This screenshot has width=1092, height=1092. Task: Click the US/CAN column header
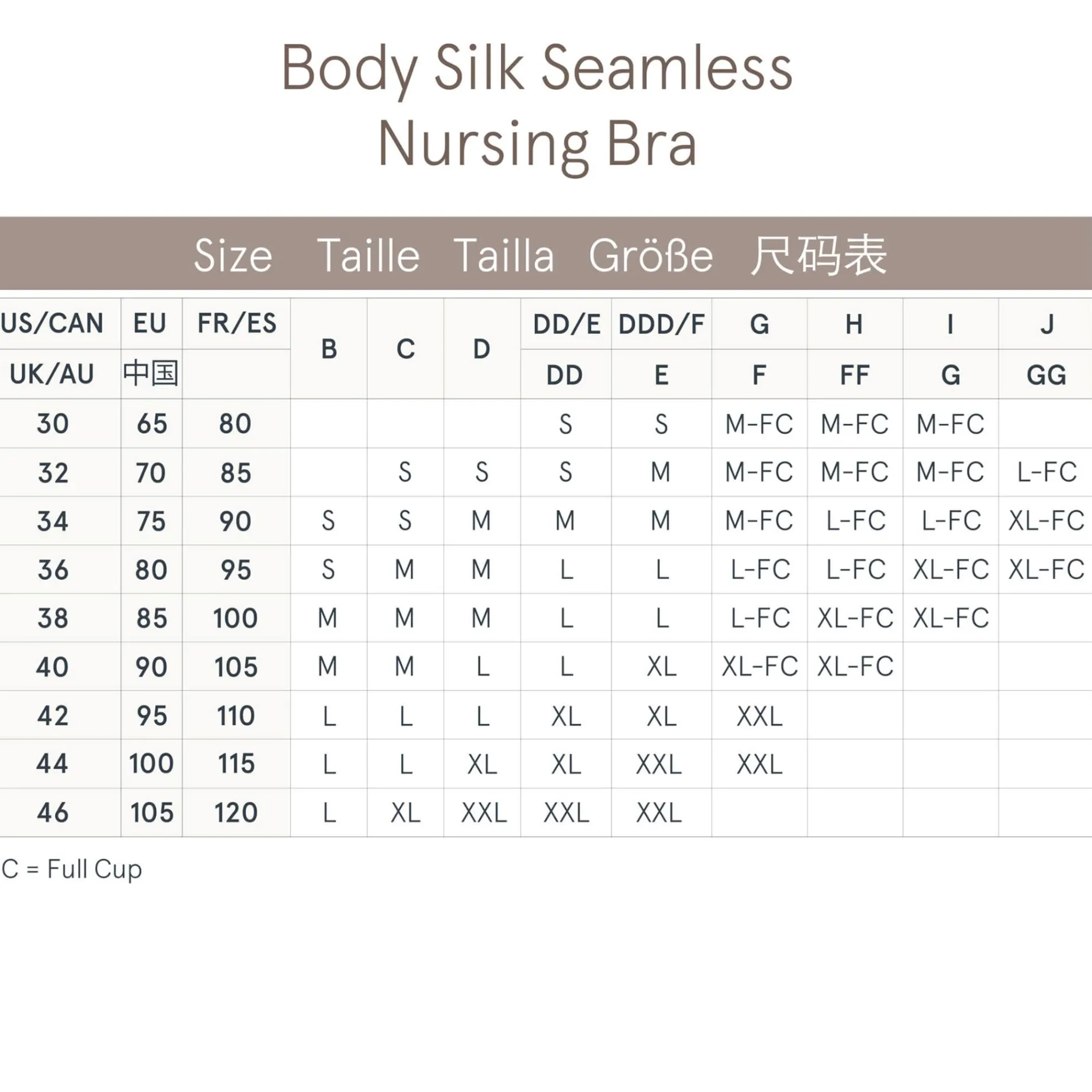(x=52, y=323)
